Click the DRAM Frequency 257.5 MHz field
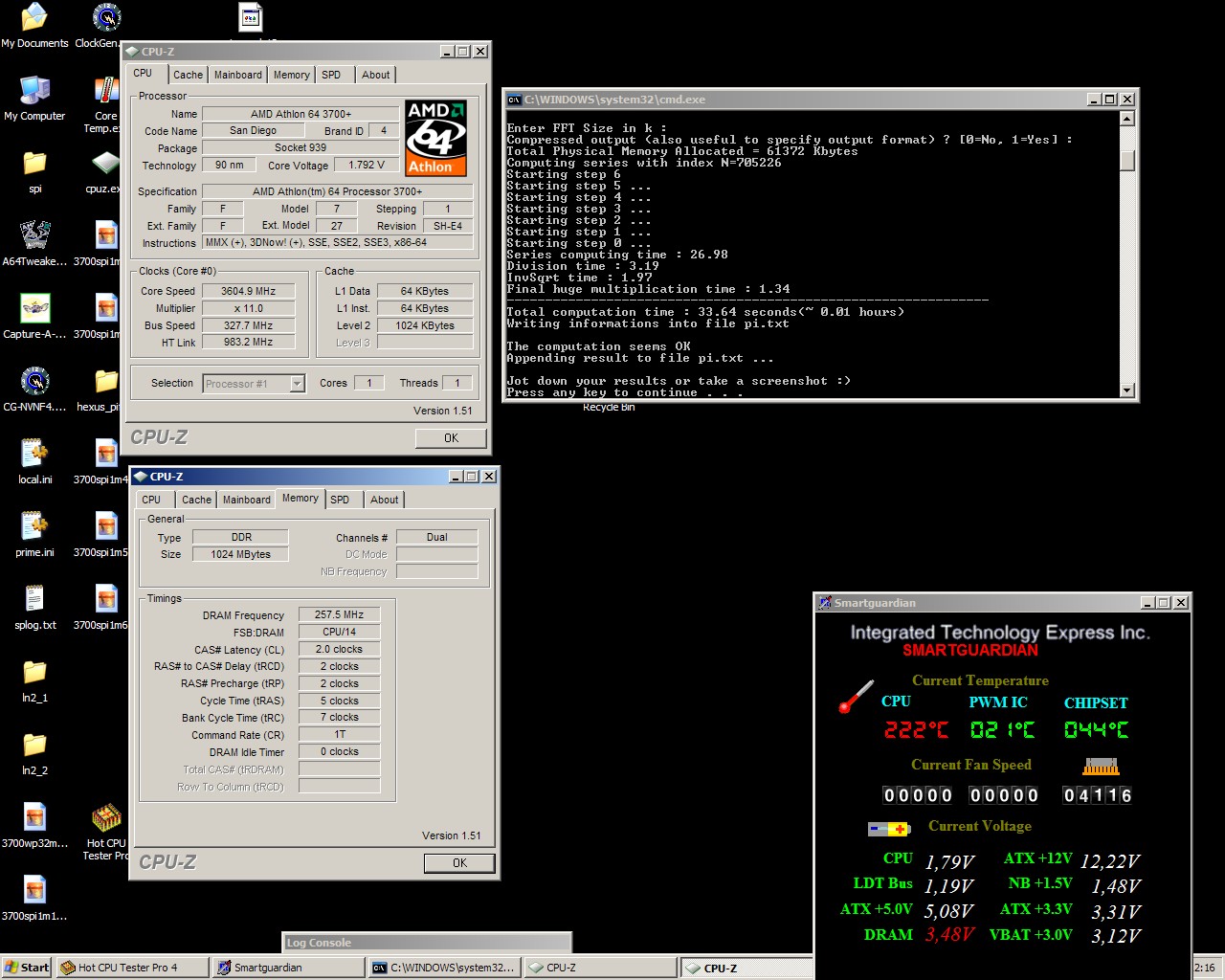The image size is (1225, 980). 339,615
